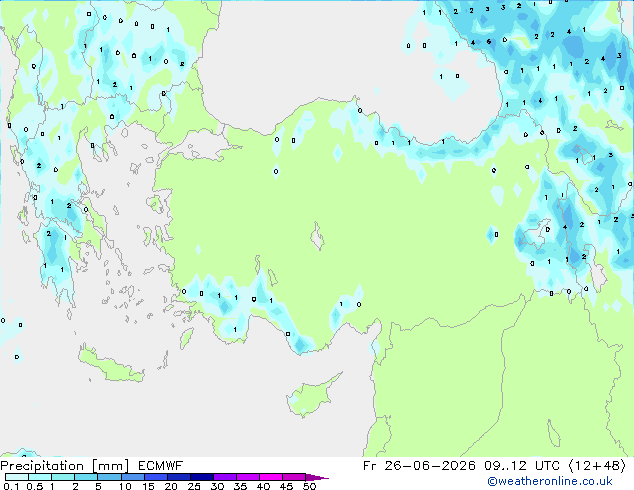Click Lake Tuz outline in central Turkey
Image resolution: width=634 pixels, height=490 pixels.
(317, 236)
